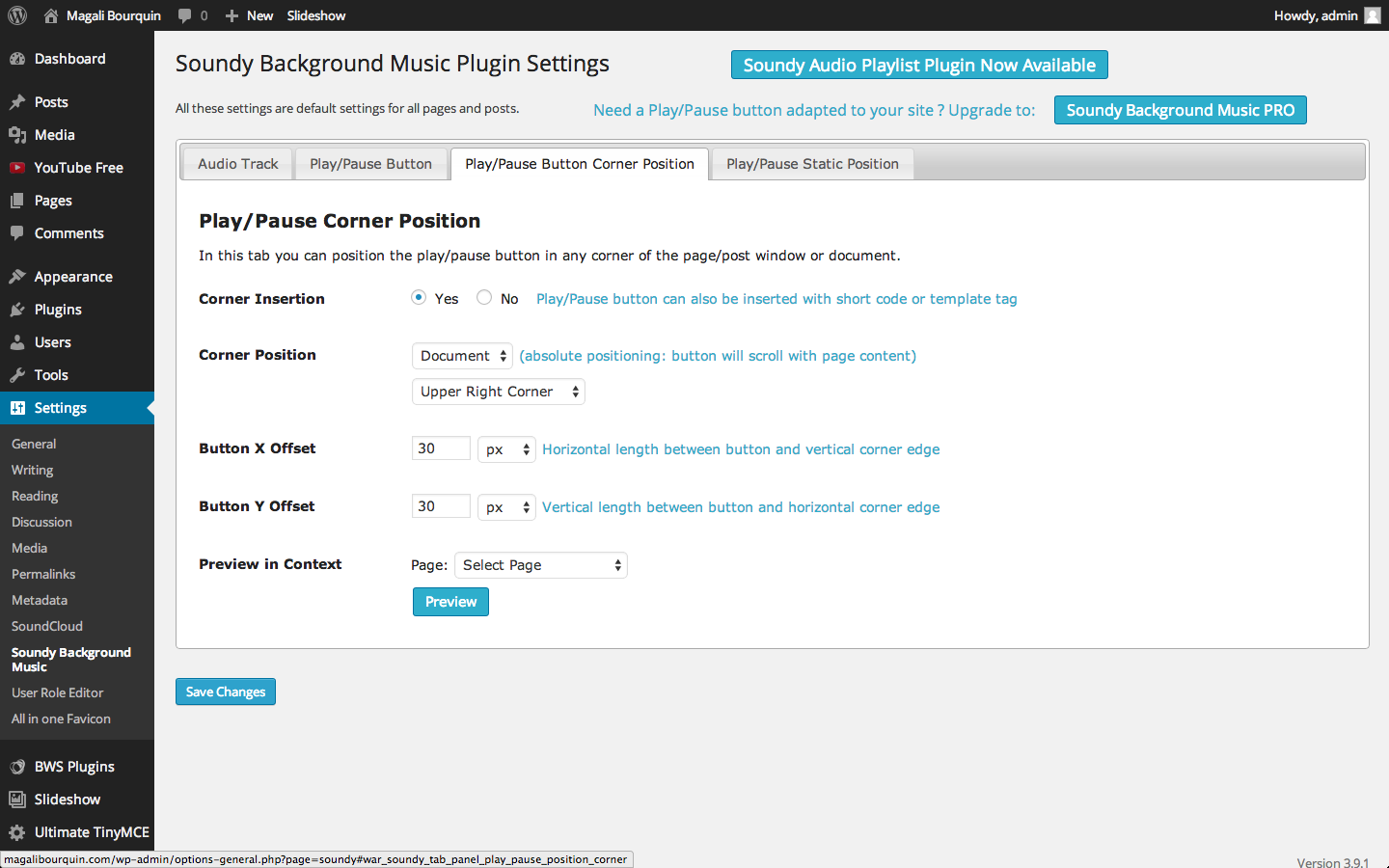Select No for Corner Insertion
Image resolution: width=1389 pixels, height=868 pixels.
(484, 297)
